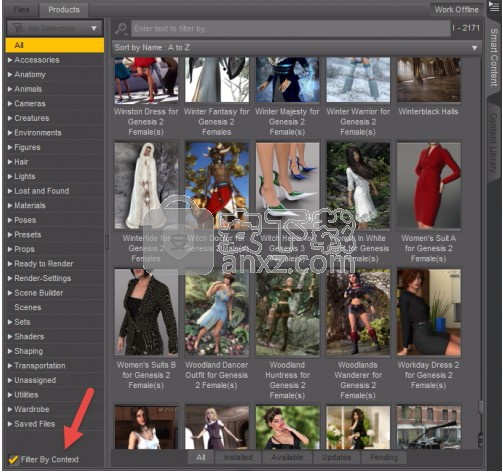
Task: Click the search magnifier icon
Action: tap(120, 29)
